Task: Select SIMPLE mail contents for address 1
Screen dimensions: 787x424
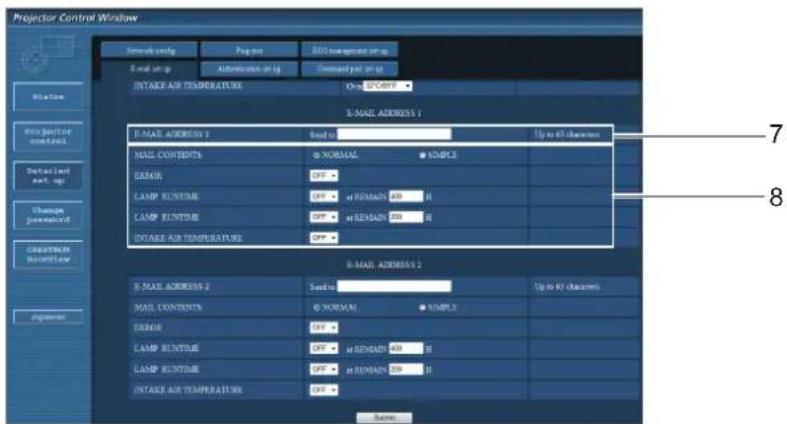Action: [423, 156]
